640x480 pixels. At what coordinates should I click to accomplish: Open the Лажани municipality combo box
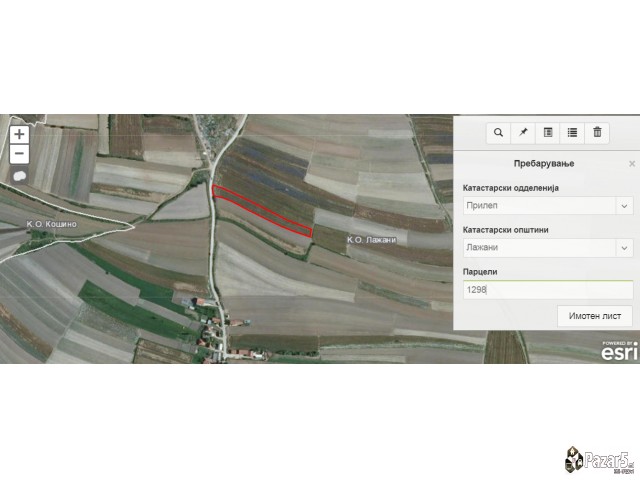click(538, 247)
